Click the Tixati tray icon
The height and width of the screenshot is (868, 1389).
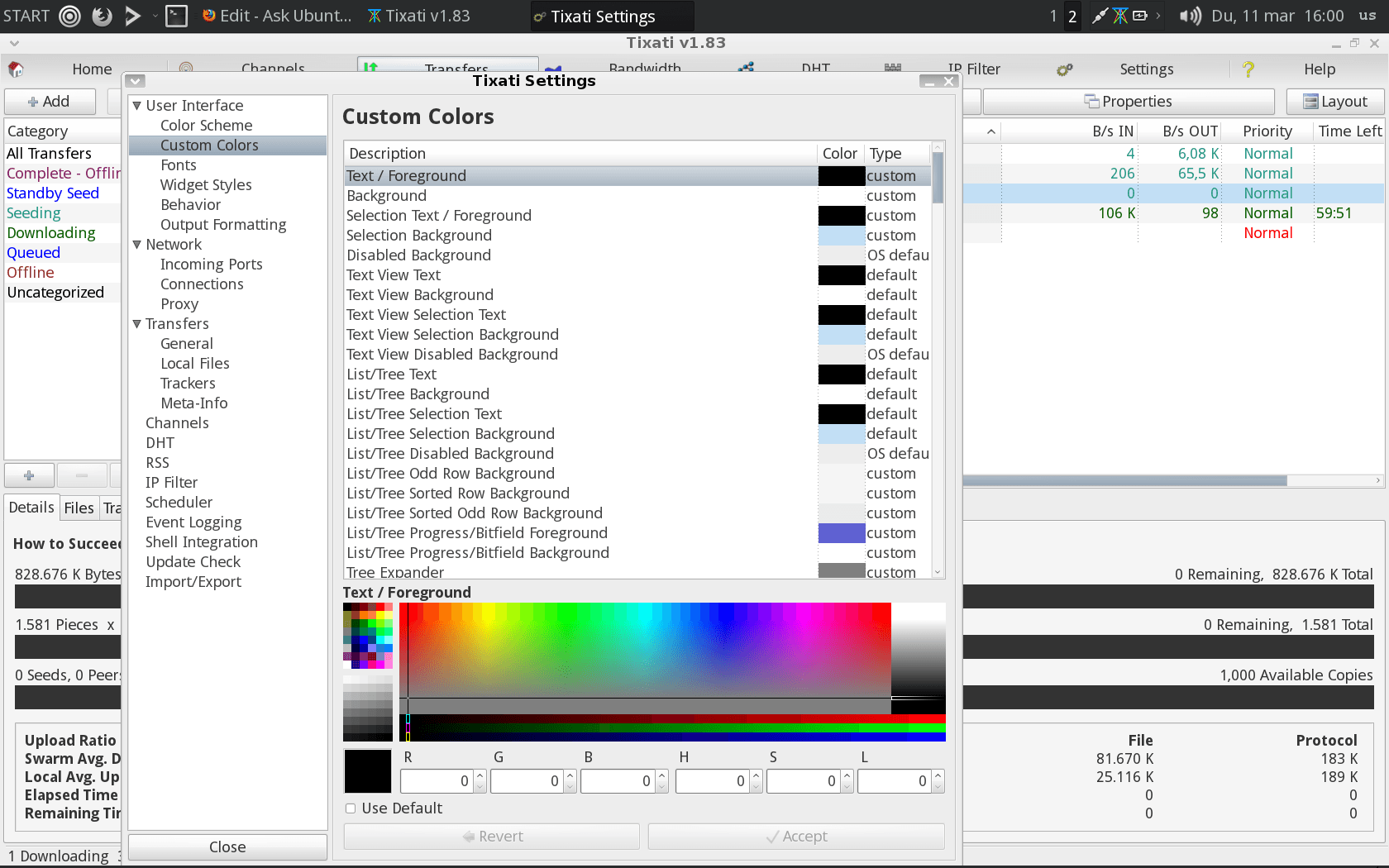coord(1120,16)
